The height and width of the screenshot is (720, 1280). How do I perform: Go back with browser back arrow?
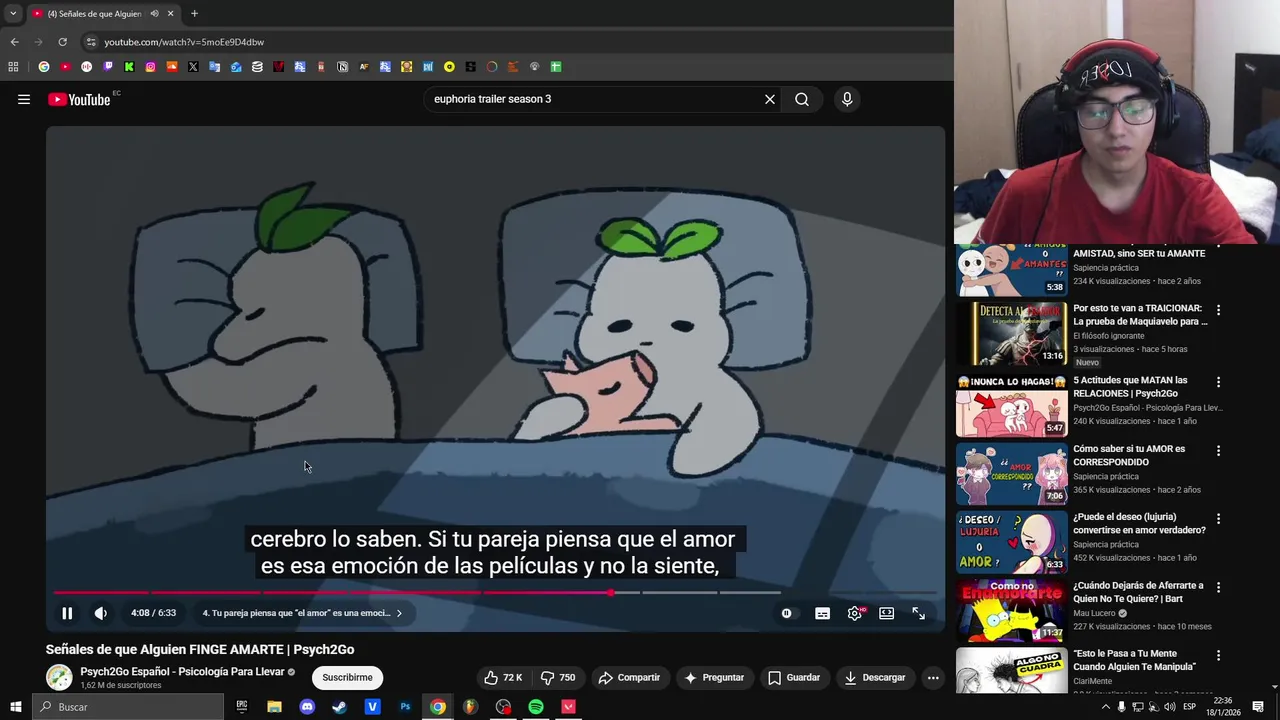point(14,42)
